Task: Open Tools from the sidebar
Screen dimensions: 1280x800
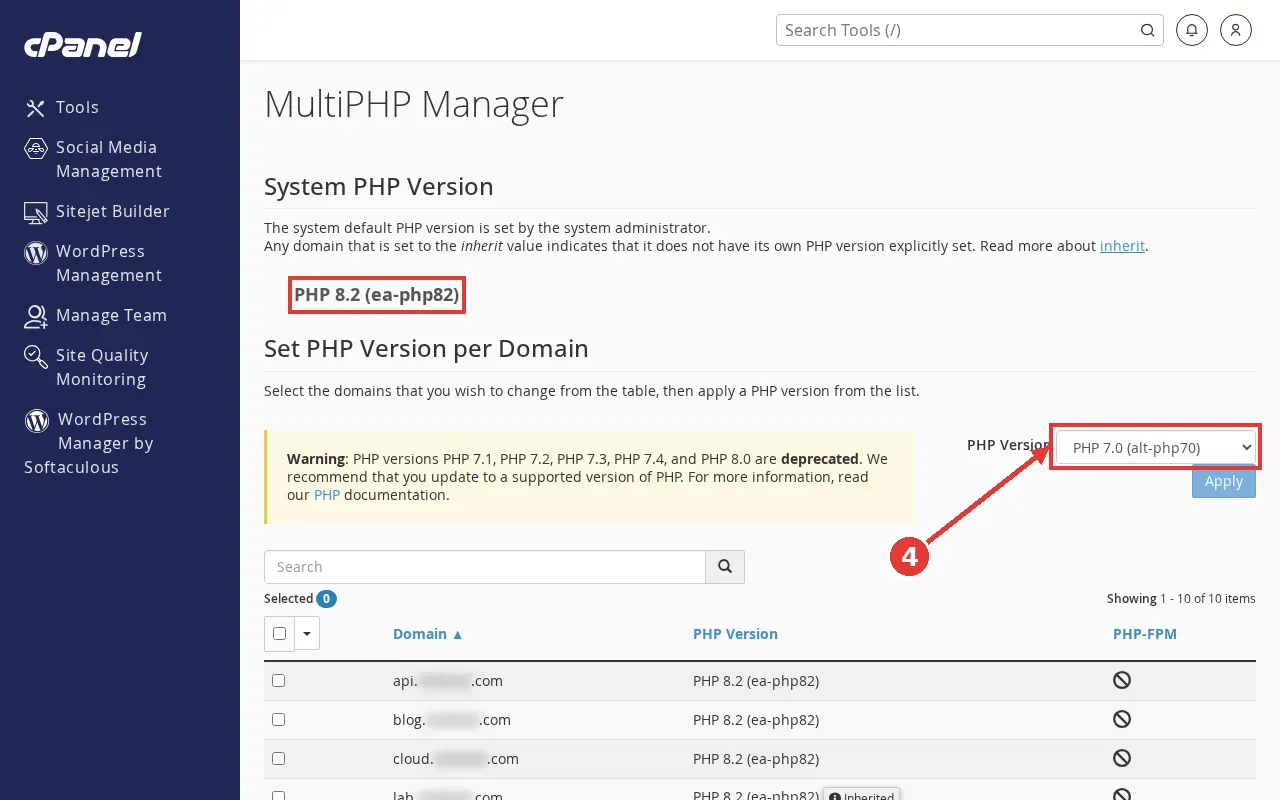Action: click(77, 107)
